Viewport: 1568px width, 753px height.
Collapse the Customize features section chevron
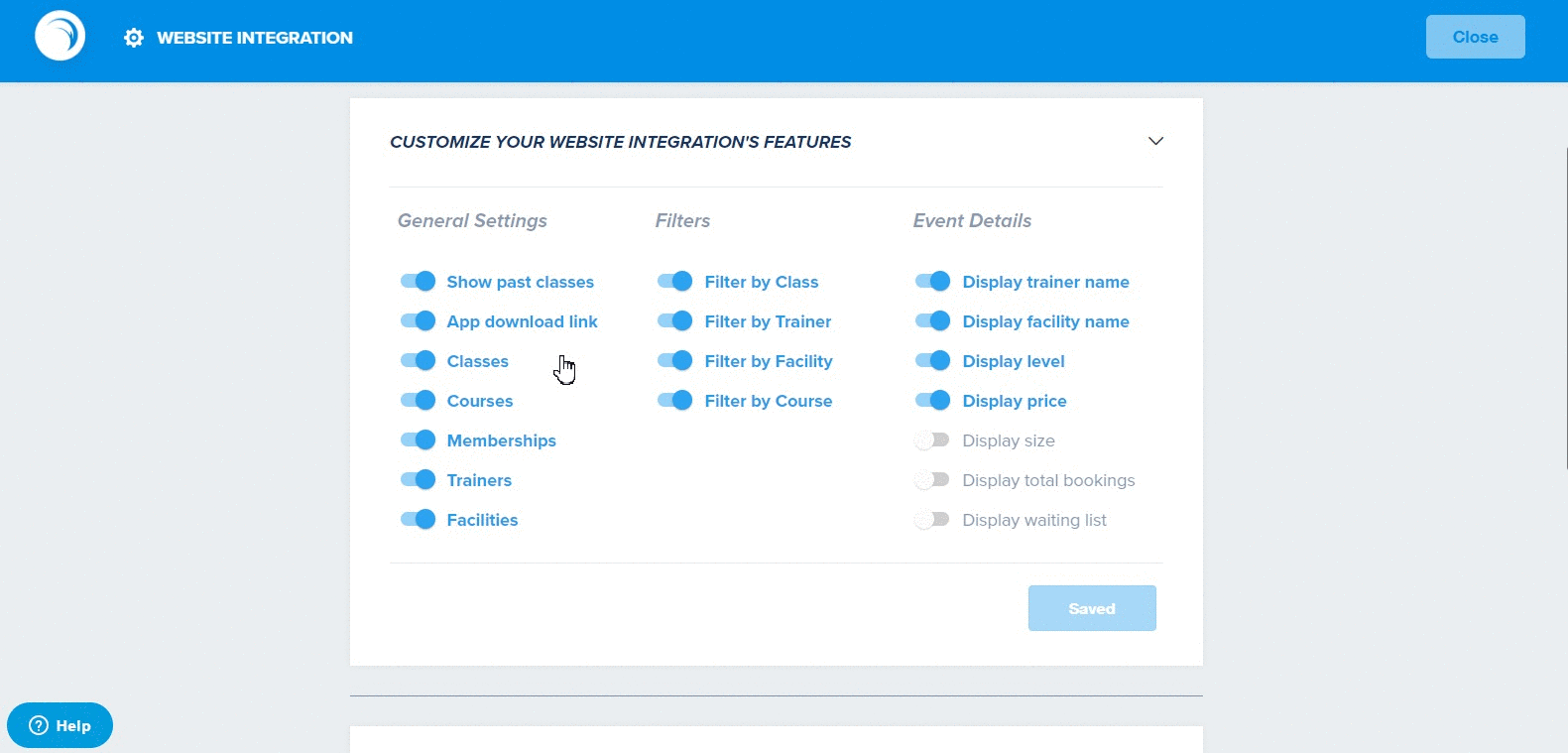pos(1155,141)
